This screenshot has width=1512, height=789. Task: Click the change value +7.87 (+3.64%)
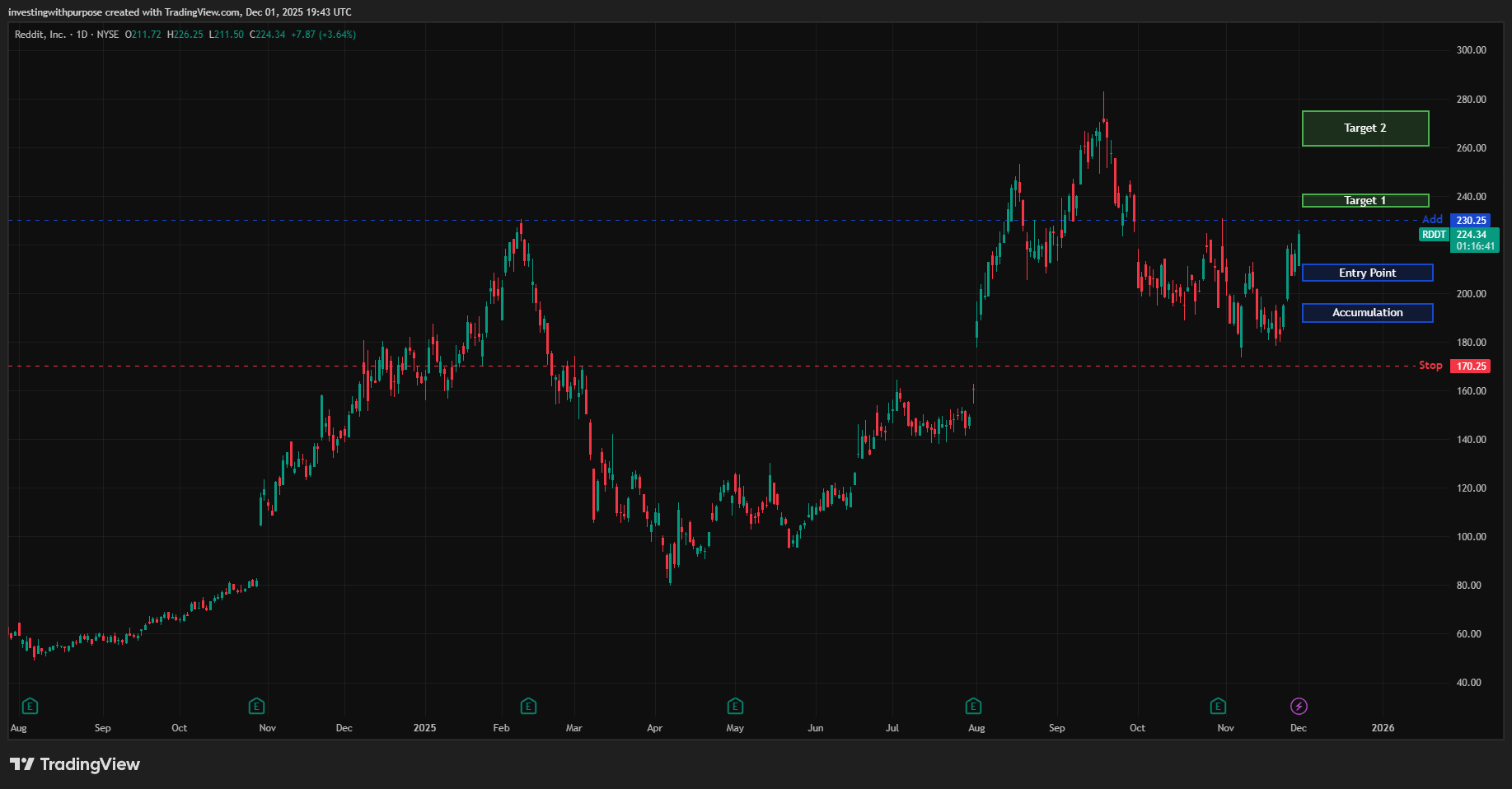point(324,35)
